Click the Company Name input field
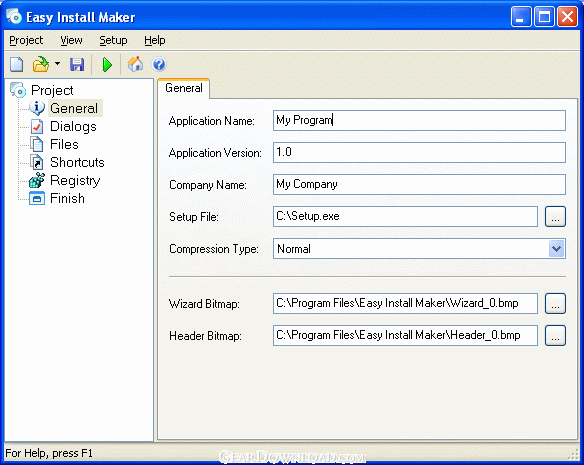 pos(419,184)
